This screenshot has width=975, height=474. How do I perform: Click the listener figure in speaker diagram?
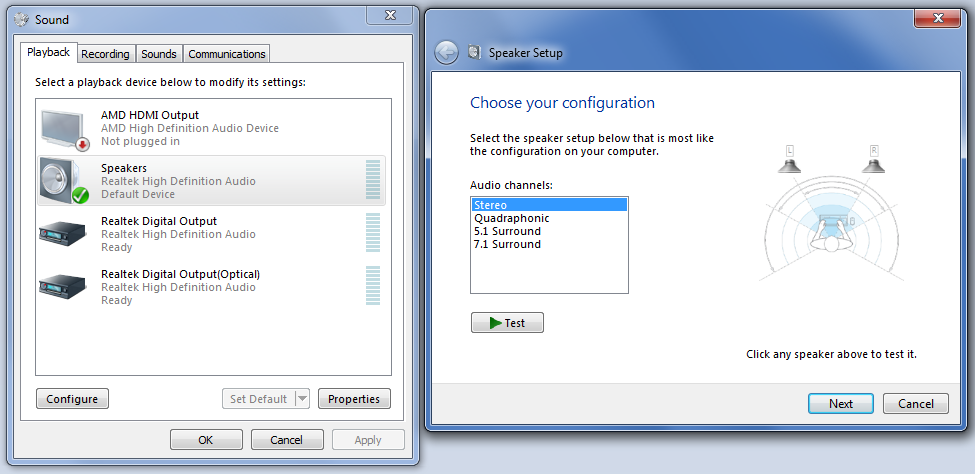[831, 233]
